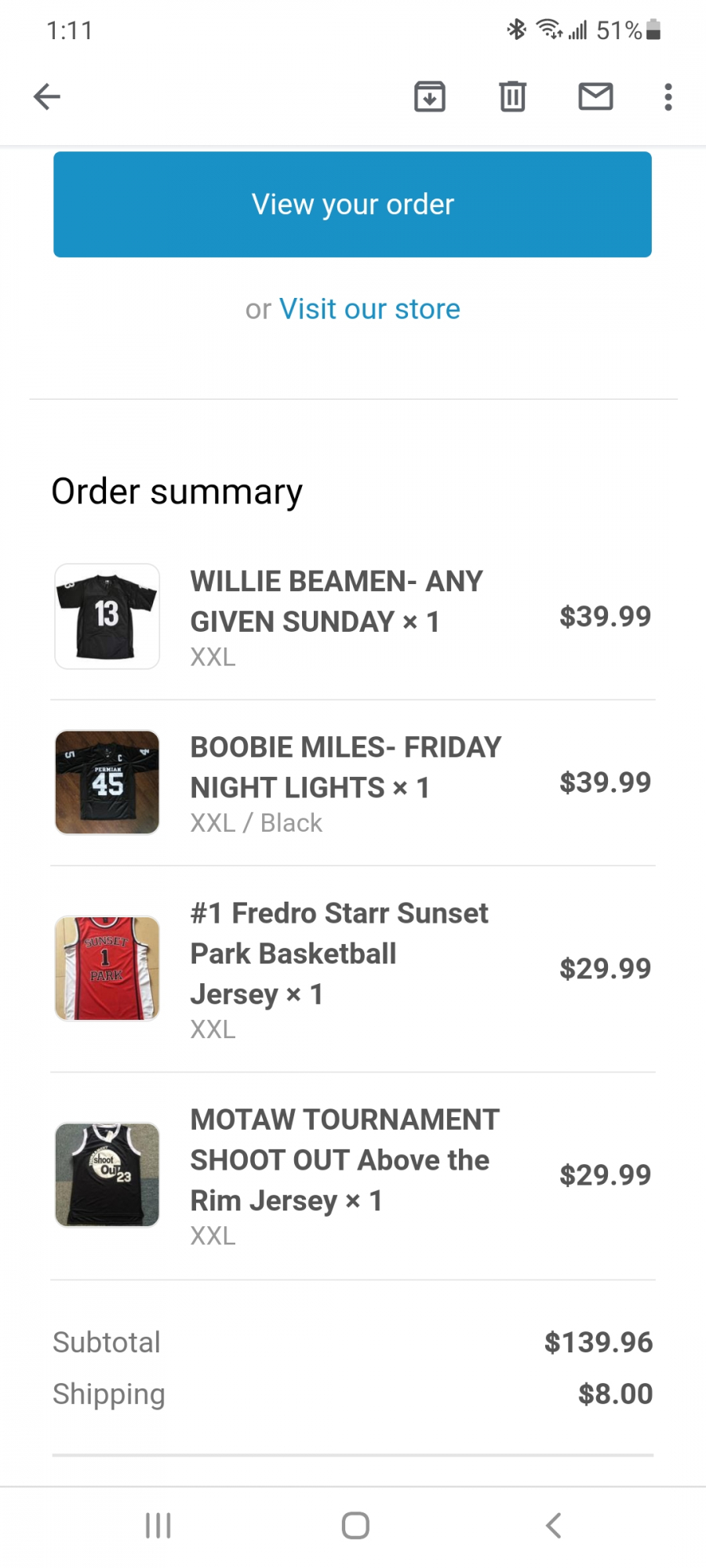
Task: Tap the Order summary heading
Action: (x=177, y=492)
